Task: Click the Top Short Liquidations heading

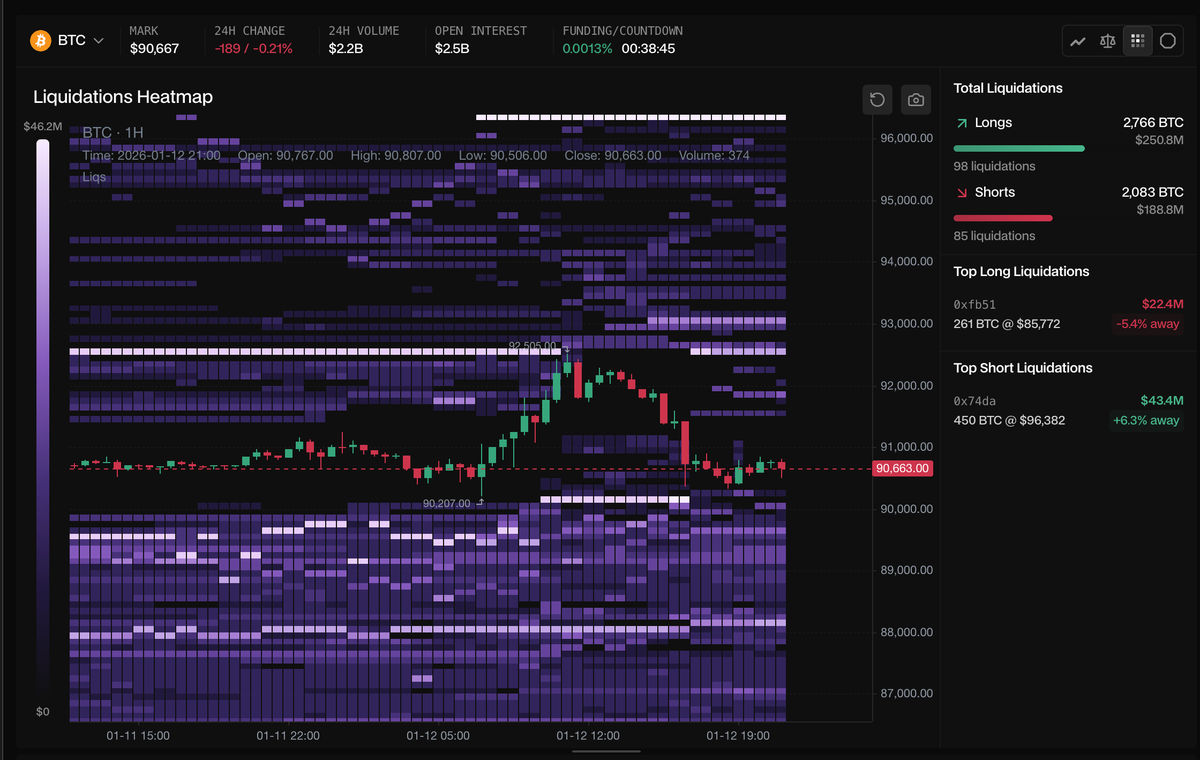Action: click(1023, 368)
